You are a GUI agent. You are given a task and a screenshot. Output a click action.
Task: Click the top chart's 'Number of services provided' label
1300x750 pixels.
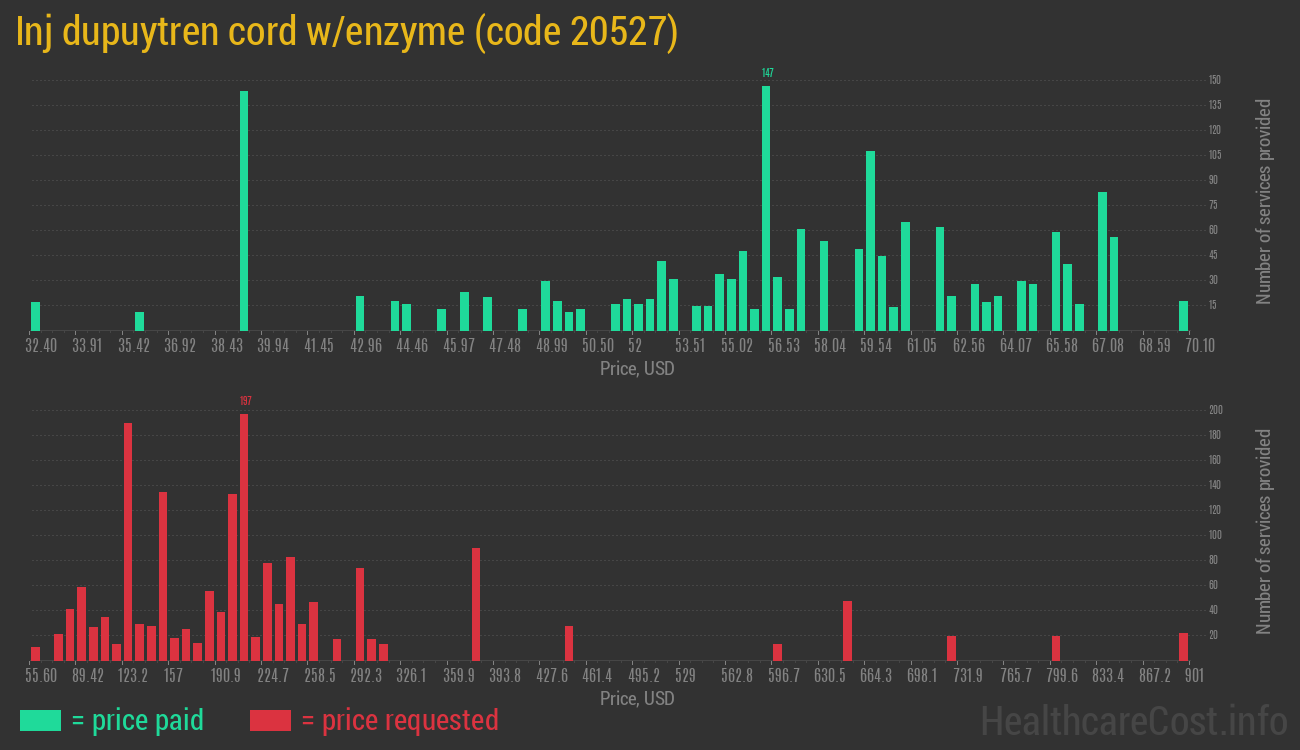point(1264,202)
